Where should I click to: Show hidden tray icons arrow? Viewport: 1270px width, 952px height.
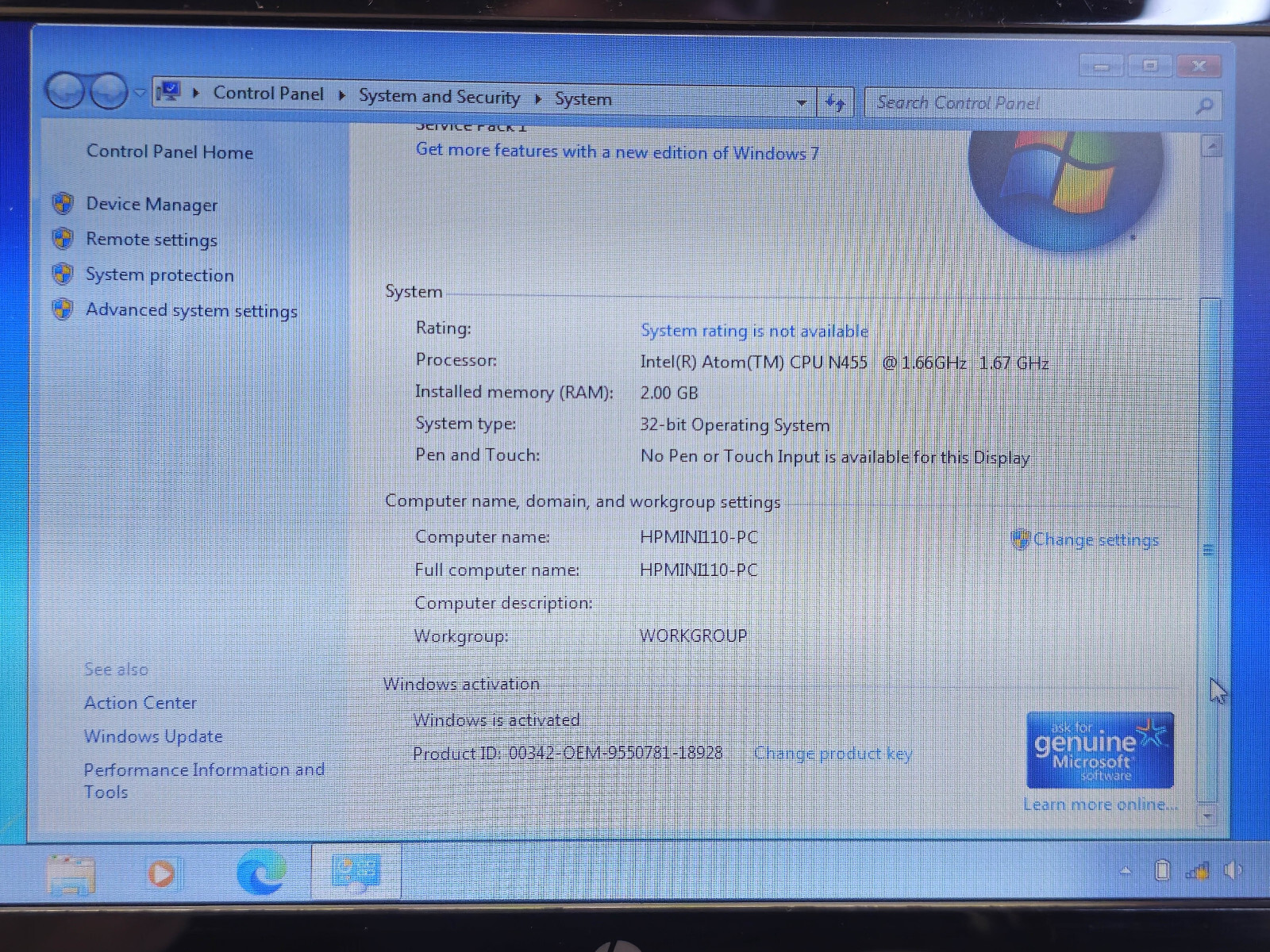click(1126, 871)
